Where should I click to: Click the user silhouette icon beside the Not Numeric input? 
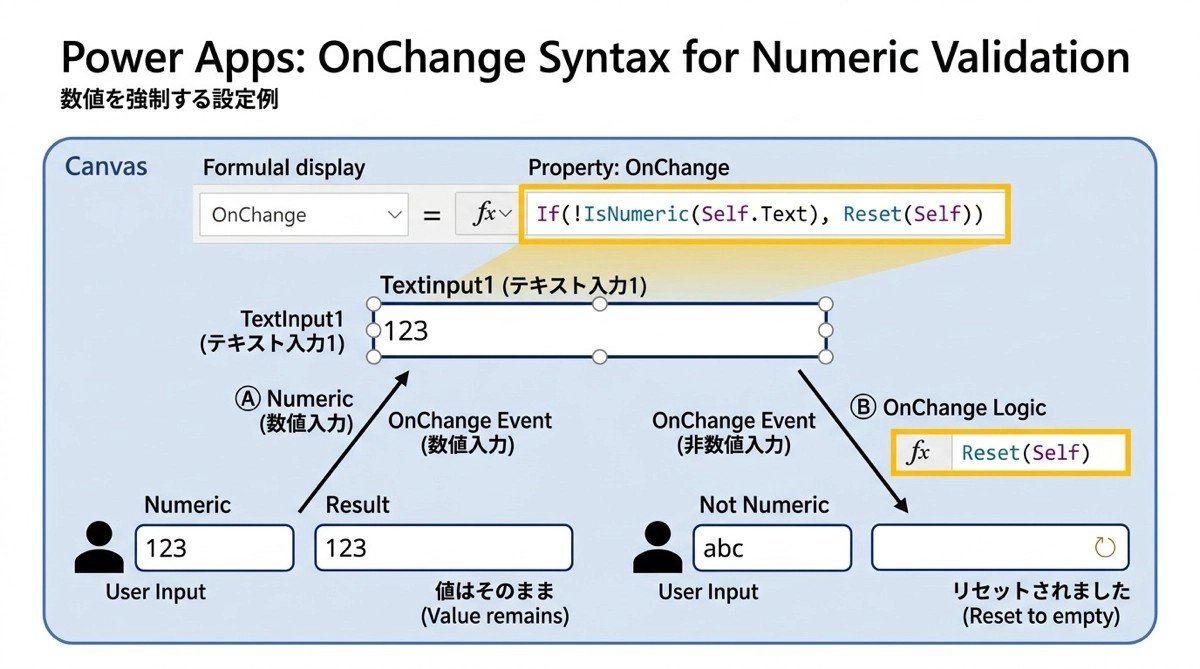pos(657,548)
